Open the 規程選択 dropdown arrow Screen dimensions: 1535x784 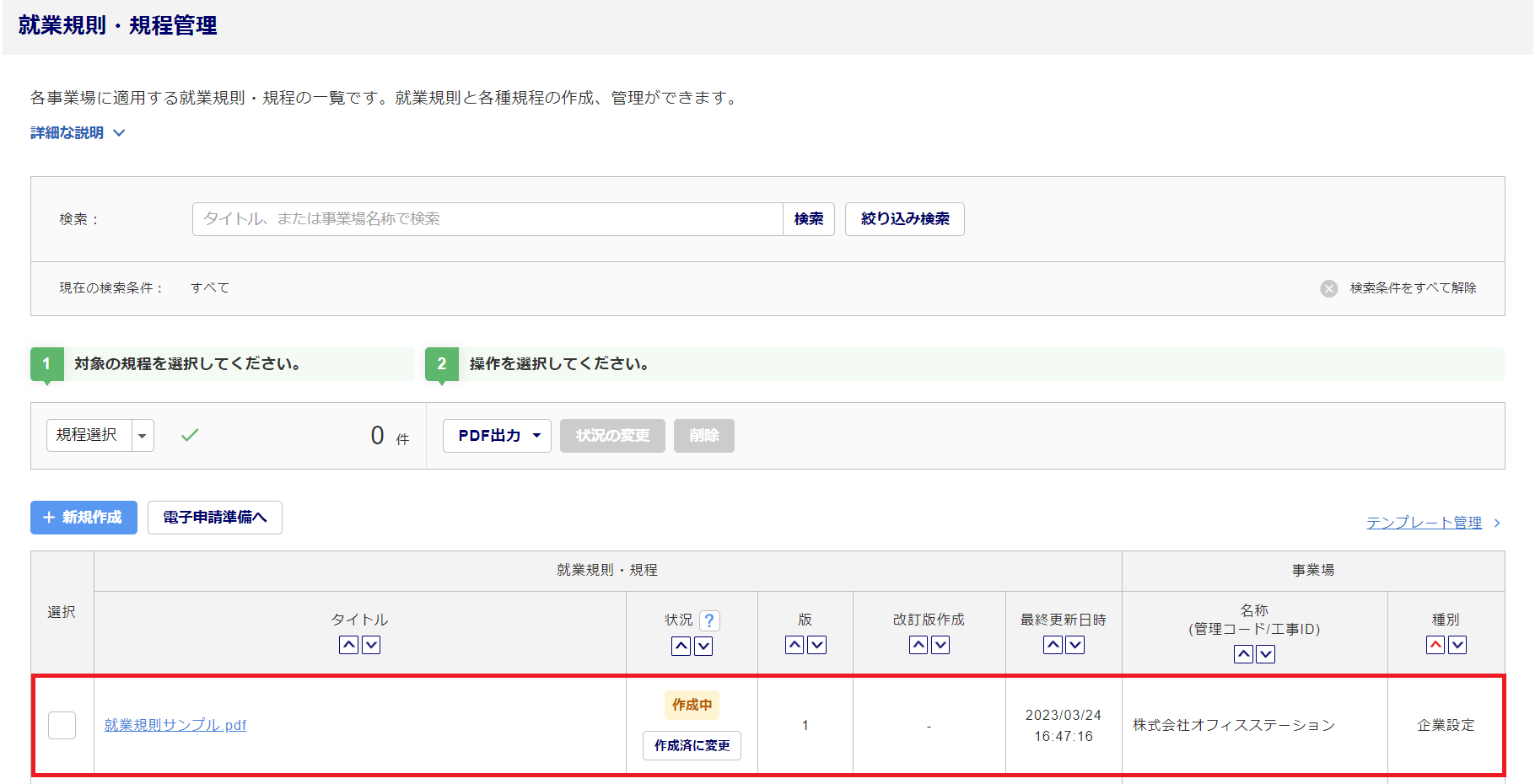(x=143, y=436)
